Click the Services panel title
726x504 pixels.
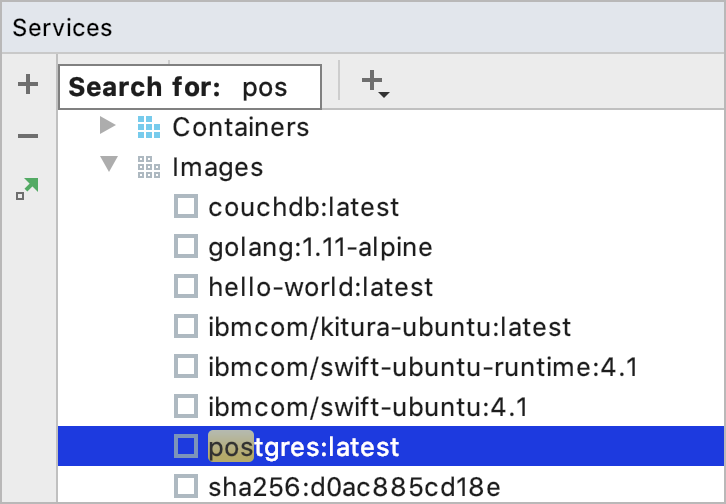click(63, 28)
